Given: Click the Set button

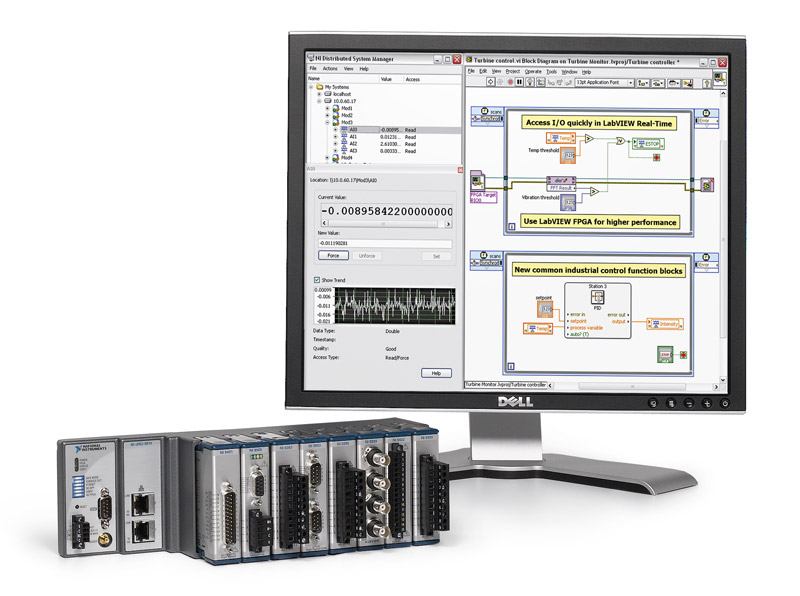Looking at the screenshot, I should 437,256.
